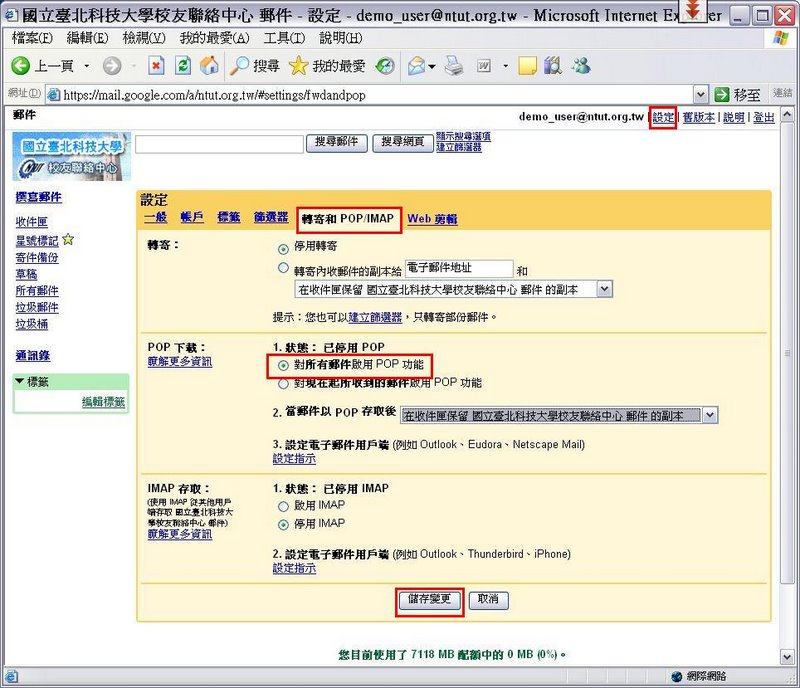Click the green 移至 go arrow icon
Viewport: 800px width, 688px height.
pos(721,94)
